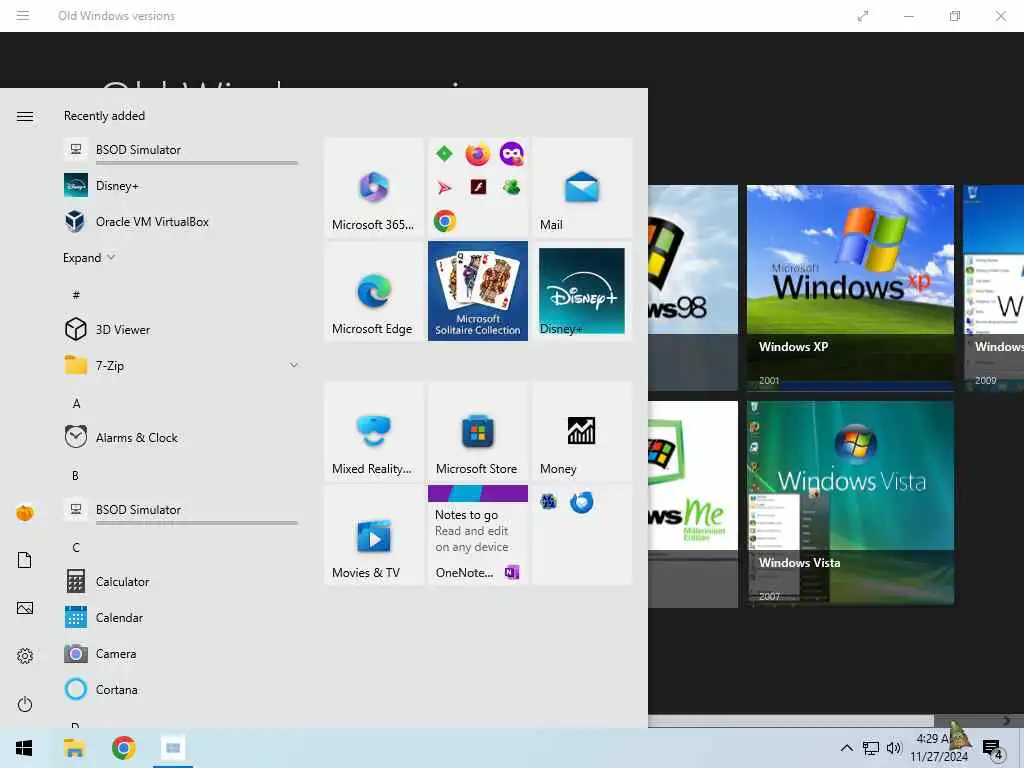Open Microsoft Solitaire Collection tile
The height and width of the screenshot is (768, 1024).
coord(478,291)
